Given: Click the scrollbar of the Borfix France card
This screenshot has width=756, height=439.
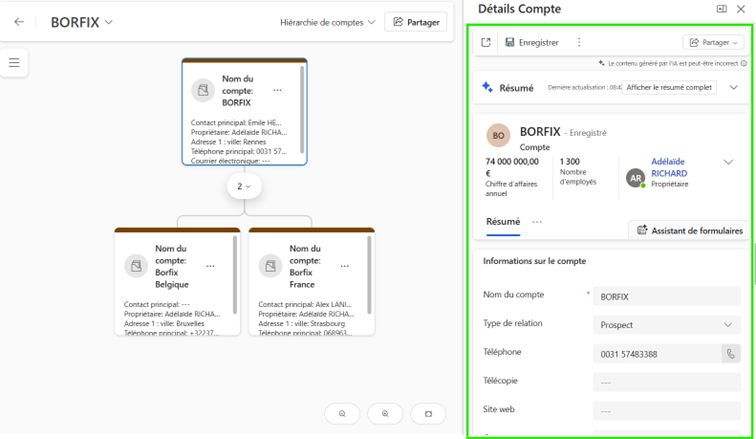Looking at the screenshot, I should point(369,275).
